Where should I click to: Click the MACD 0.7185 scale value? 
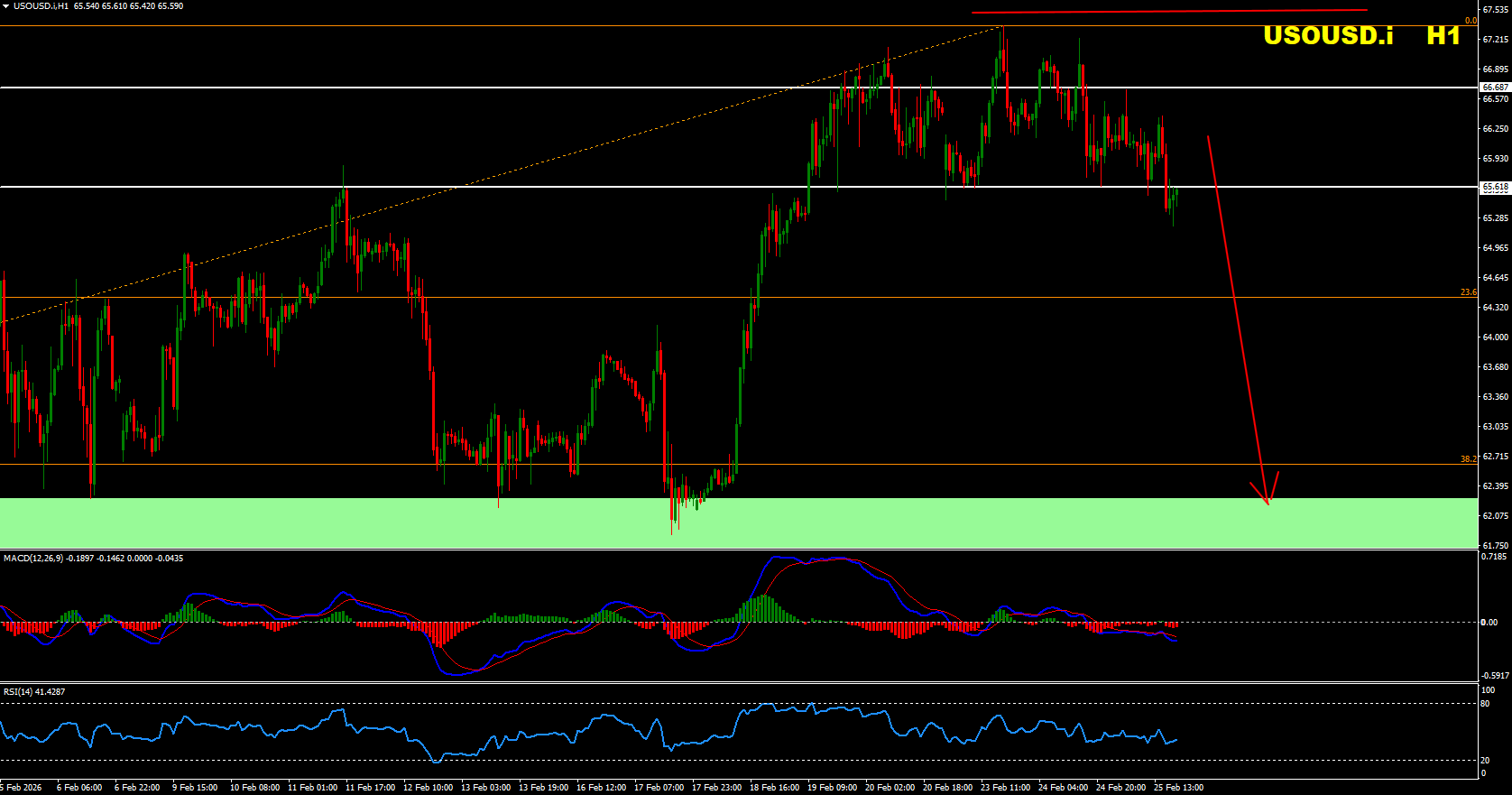click(x=1494, y=557)
